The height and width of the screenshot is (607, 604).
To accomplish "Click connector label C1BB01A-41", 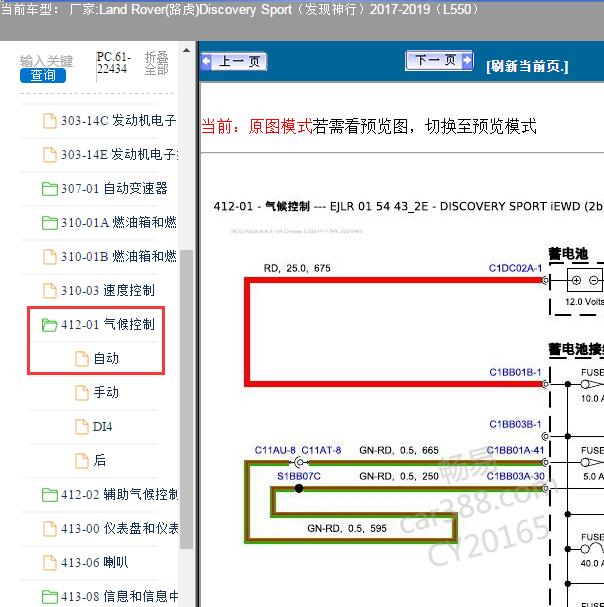I will coord(515,450).
